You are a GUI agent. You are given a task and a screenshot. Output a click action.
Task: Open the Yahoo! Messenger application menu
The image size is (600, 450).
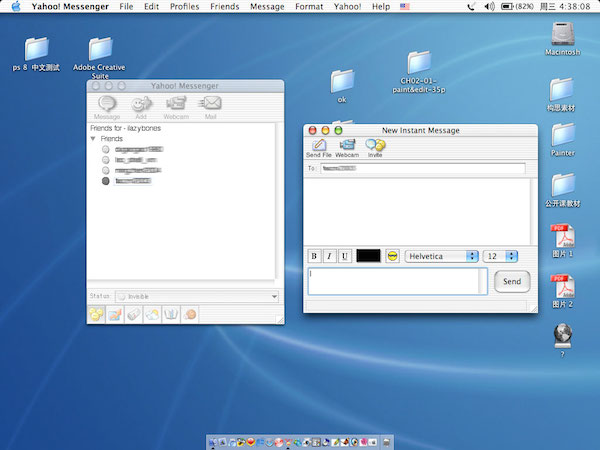pos(70,7)
